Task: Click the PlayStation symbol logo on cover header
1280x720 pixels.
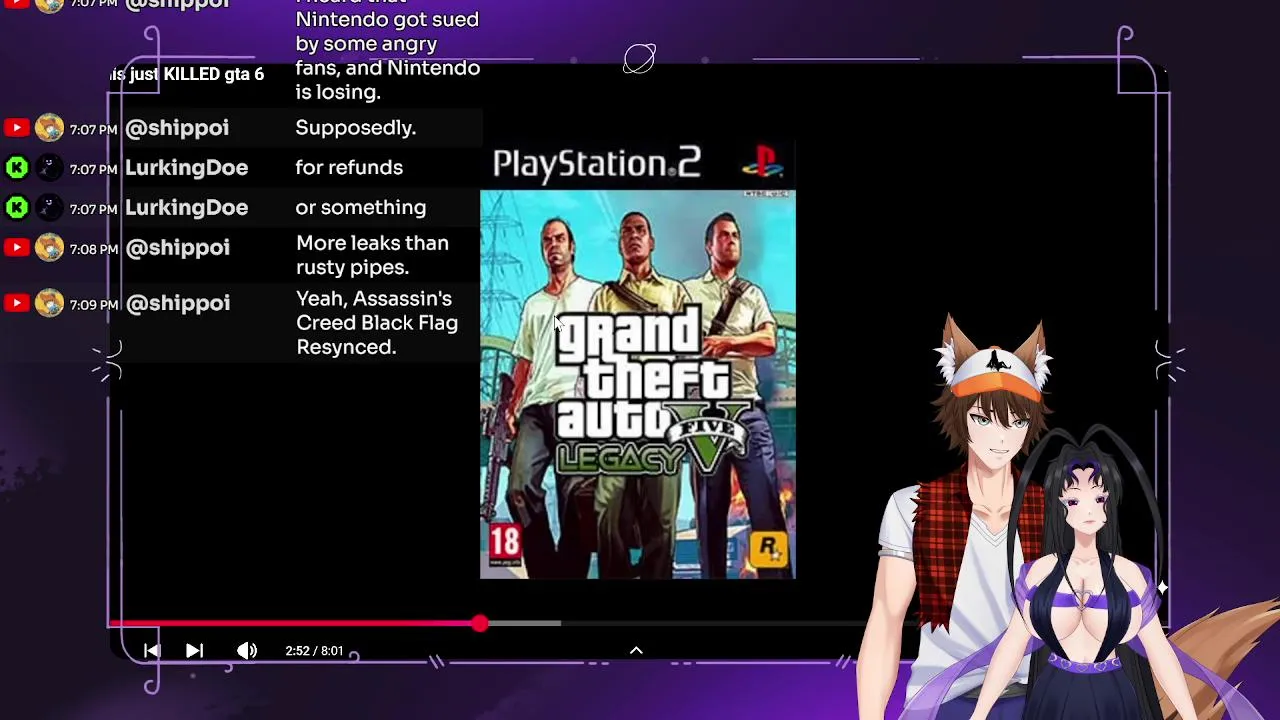Action: click(x=763, y=163)
